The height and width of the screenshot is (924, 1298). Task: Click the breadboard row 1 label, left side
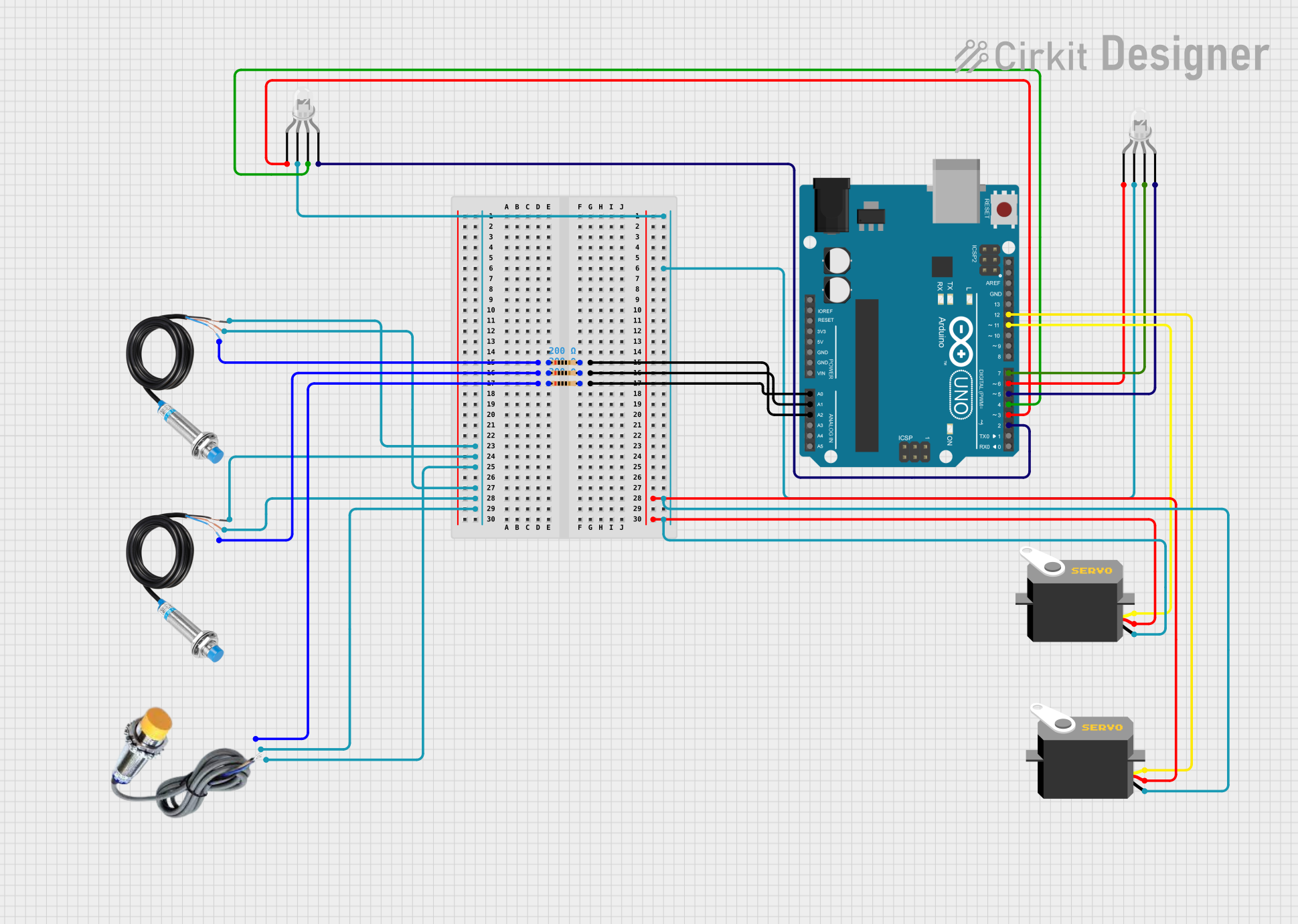tap(491, 216)
